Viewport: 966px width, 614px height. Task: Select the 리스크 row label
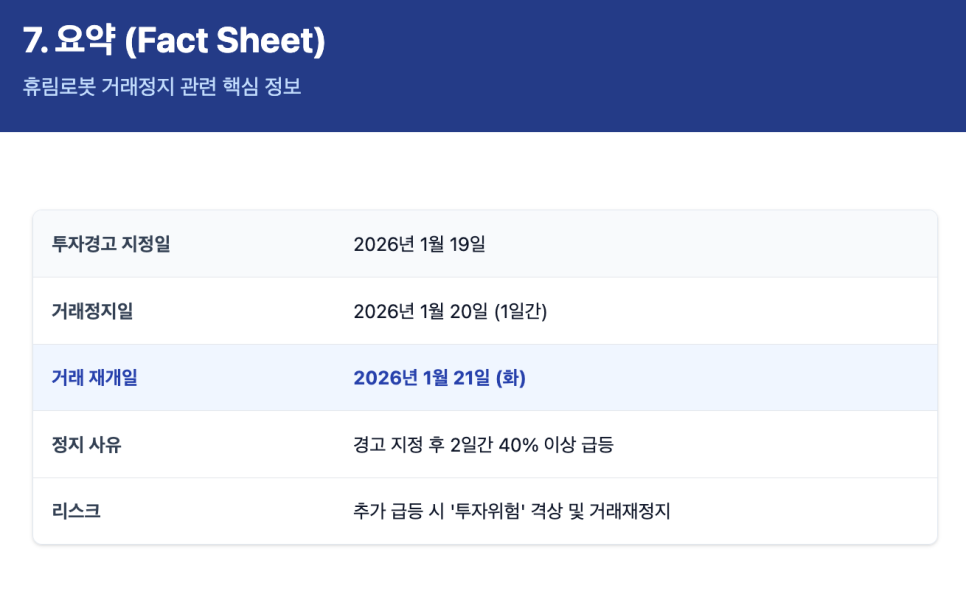tap(76, 512)
